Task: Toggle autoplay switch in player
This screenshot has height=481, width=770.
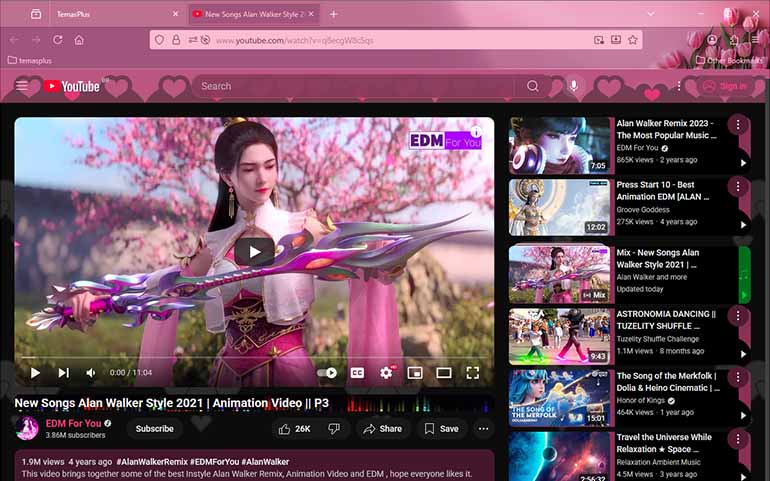Action: tap(327, 373)
